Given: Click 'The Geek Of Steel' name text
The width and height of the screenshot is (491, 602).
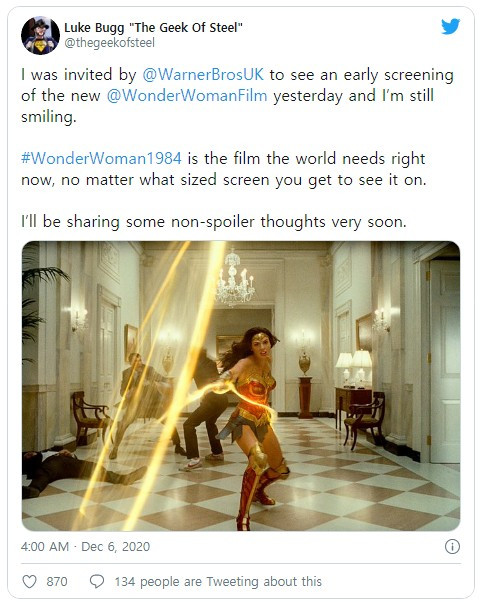Looking at the screenshot, I should point(188,27).
